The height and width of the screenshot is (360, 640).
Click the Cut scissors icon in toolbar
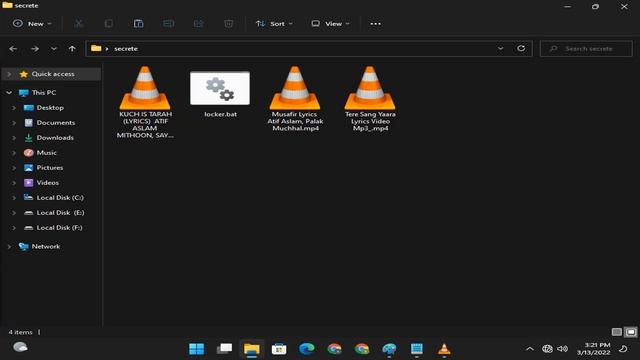[78, 24]
